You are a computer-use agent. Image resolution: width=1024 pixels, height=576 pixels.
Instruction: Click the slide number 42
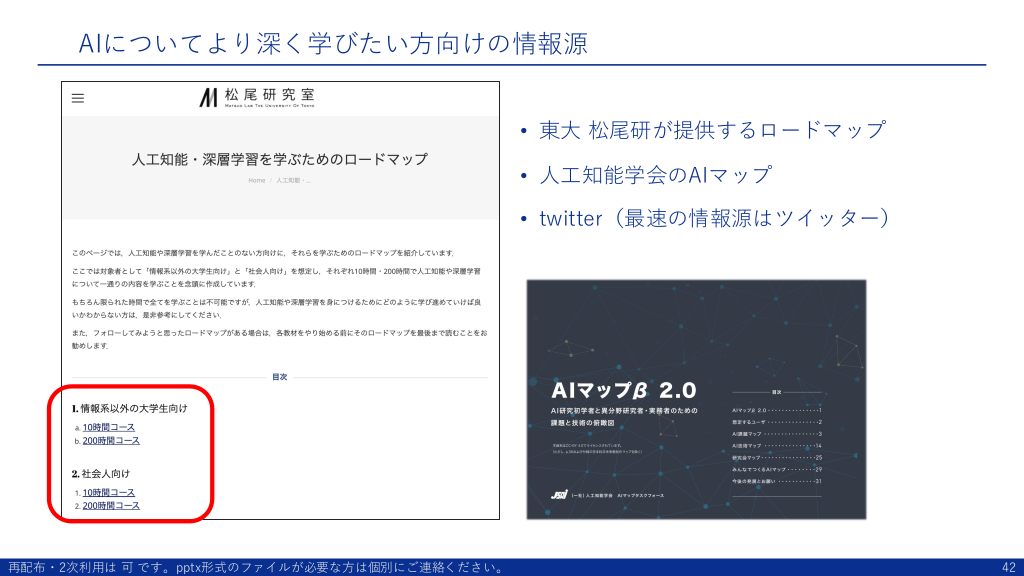[1008, 567]
